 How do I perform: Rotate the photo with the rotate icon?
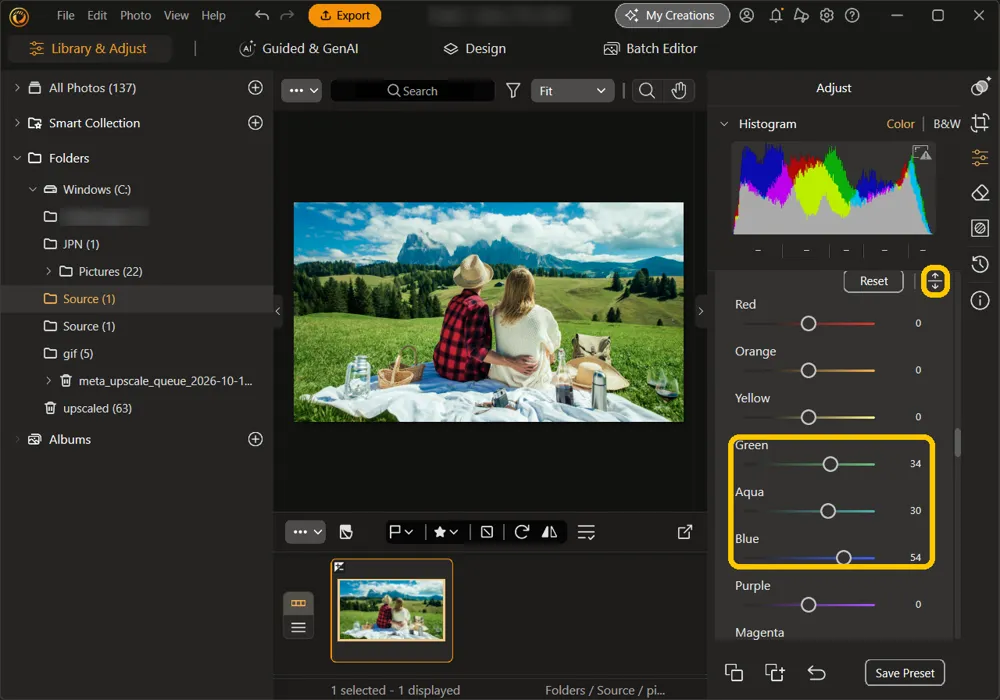pos(522,532)
